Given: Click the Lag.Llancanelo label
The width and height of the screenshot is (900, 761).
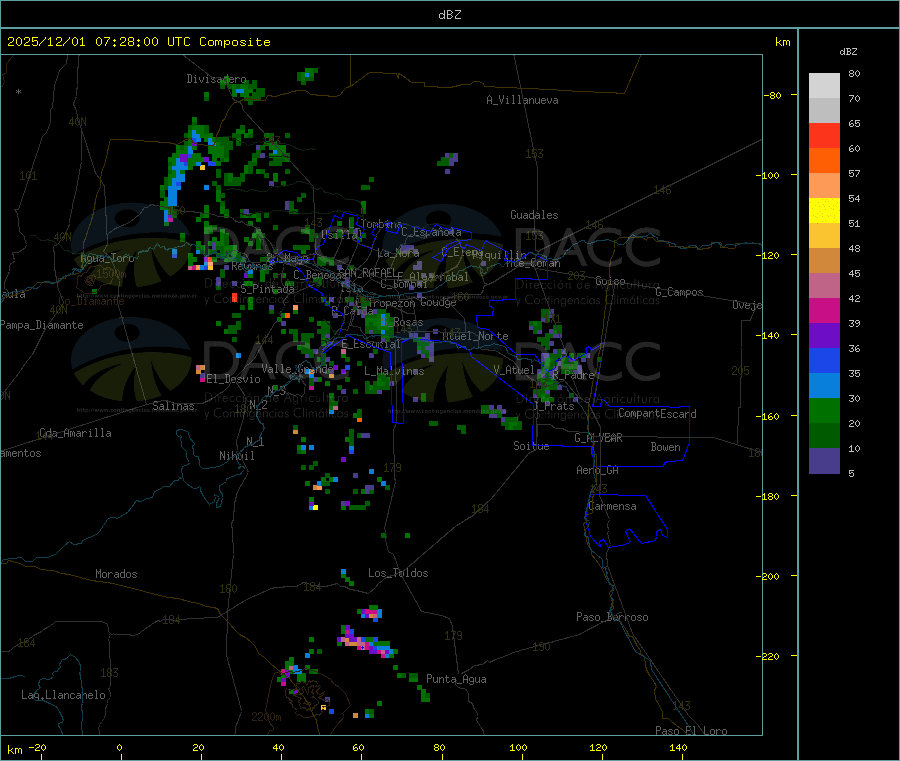Looking at the screenshot, I should (64, 695).
